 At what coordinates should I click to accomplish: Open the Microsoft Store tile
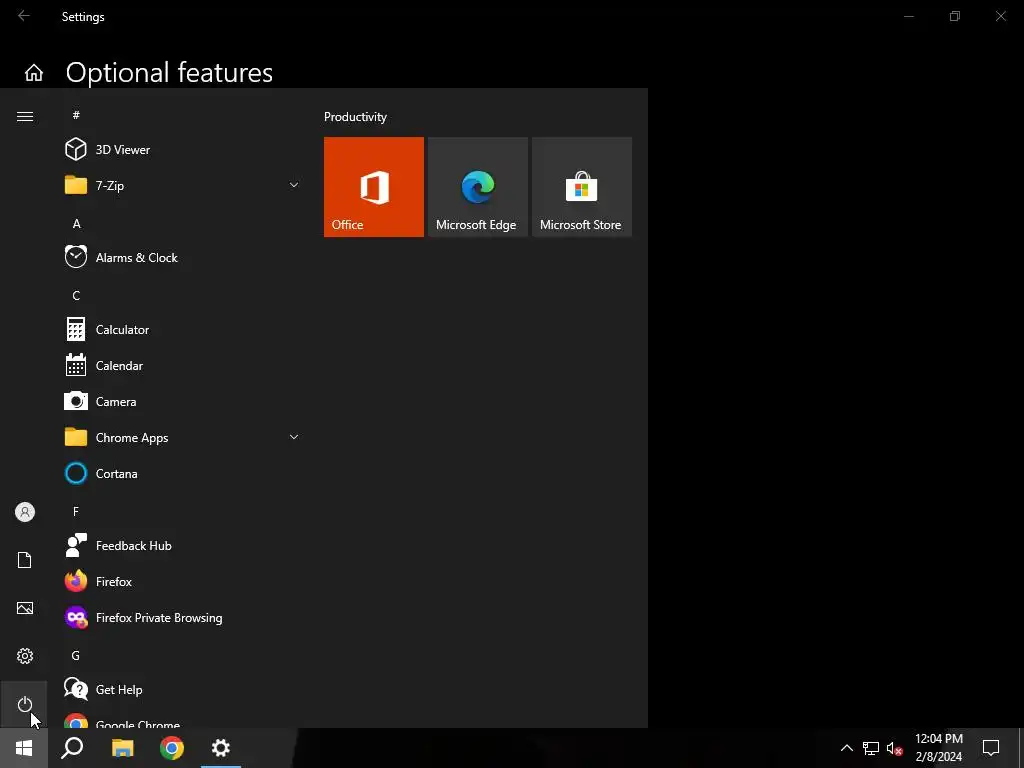click(582, 187)
